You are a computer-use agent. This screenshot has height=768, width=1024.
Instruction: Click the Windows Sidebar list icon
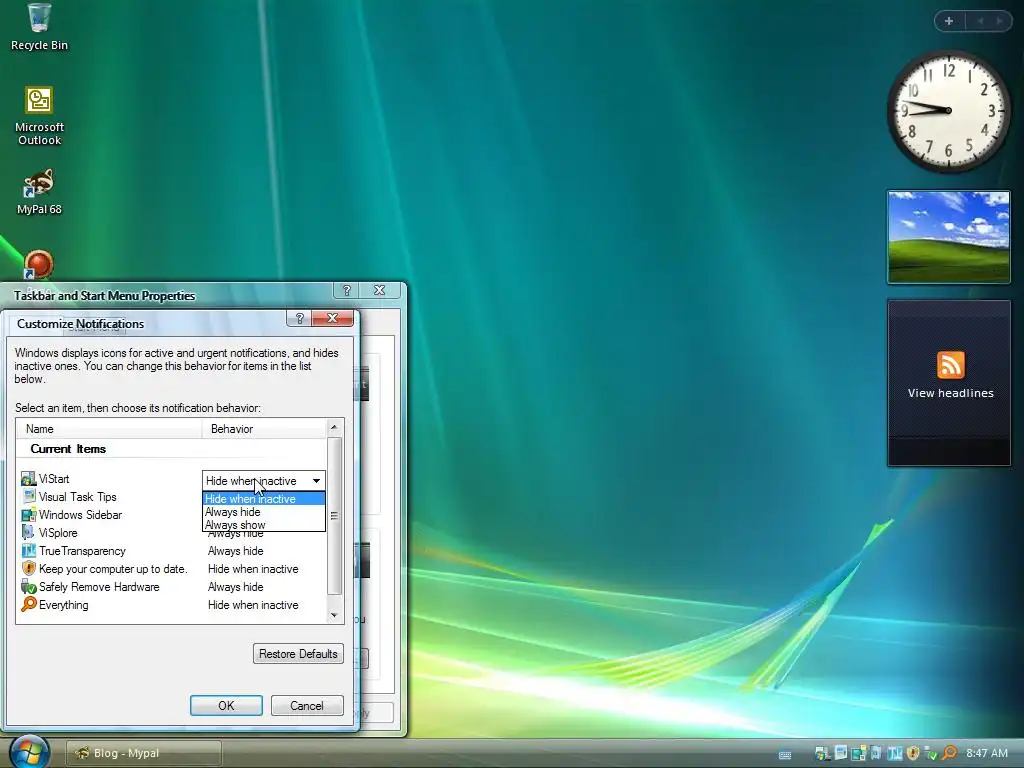28,515
